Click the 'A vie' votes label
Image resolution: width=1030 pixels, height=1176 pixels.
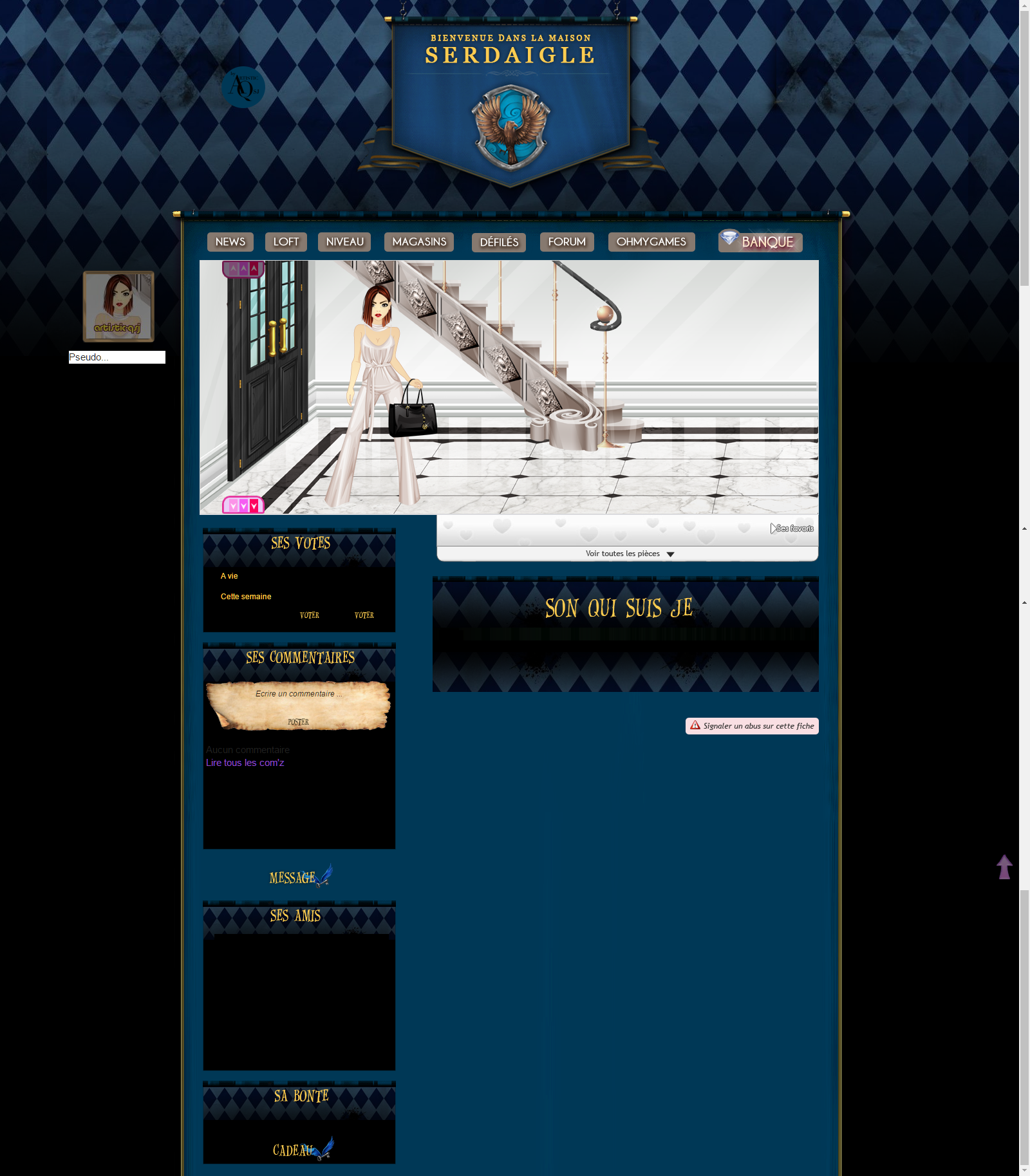pos(229,576)
